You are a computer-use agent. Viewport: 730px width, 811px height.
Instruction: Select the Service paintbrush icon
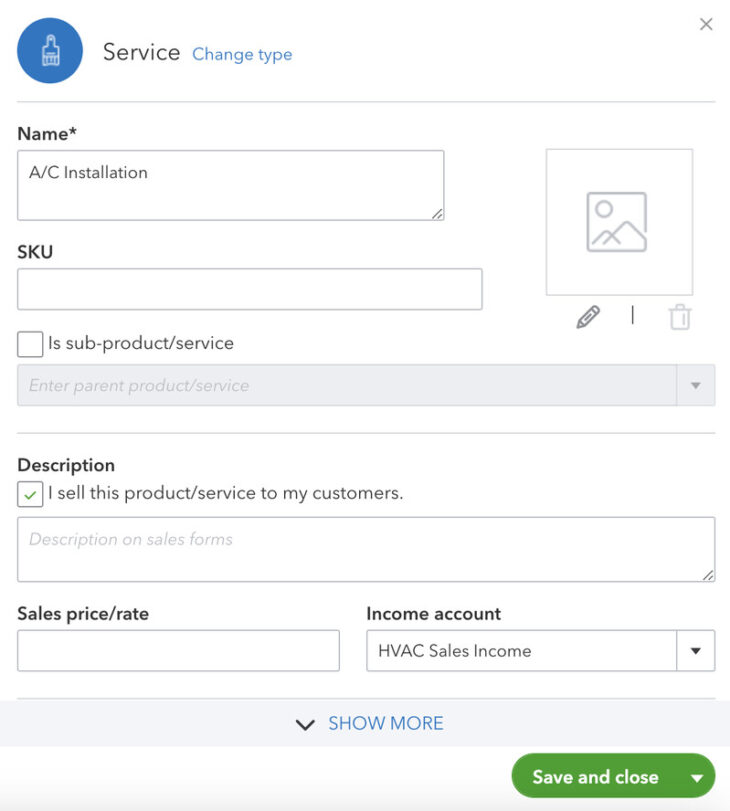click(49, 50)
